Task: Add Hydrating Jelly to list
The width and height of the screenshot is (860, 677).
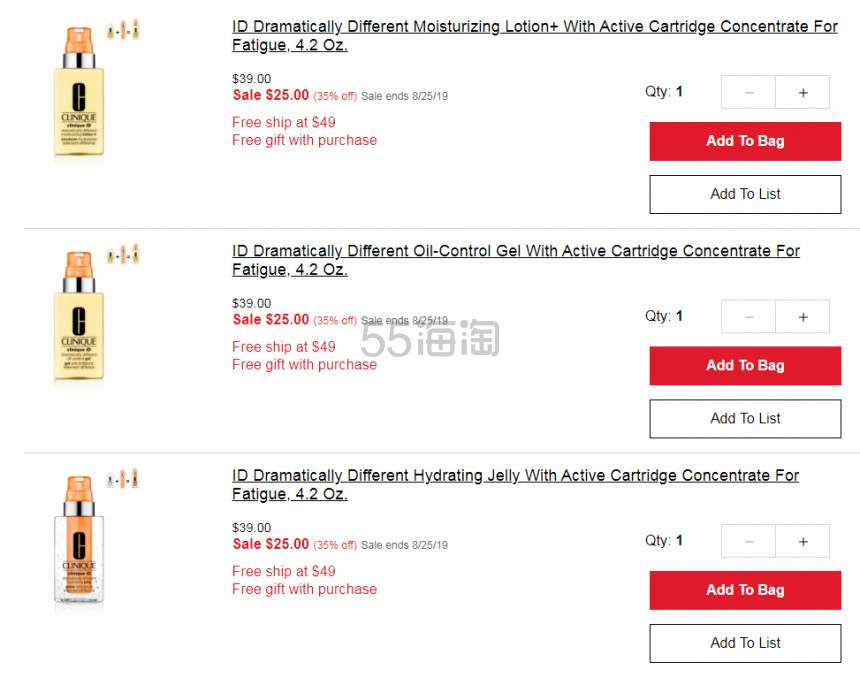Action: pyautogui.click(x=745, y=643)
